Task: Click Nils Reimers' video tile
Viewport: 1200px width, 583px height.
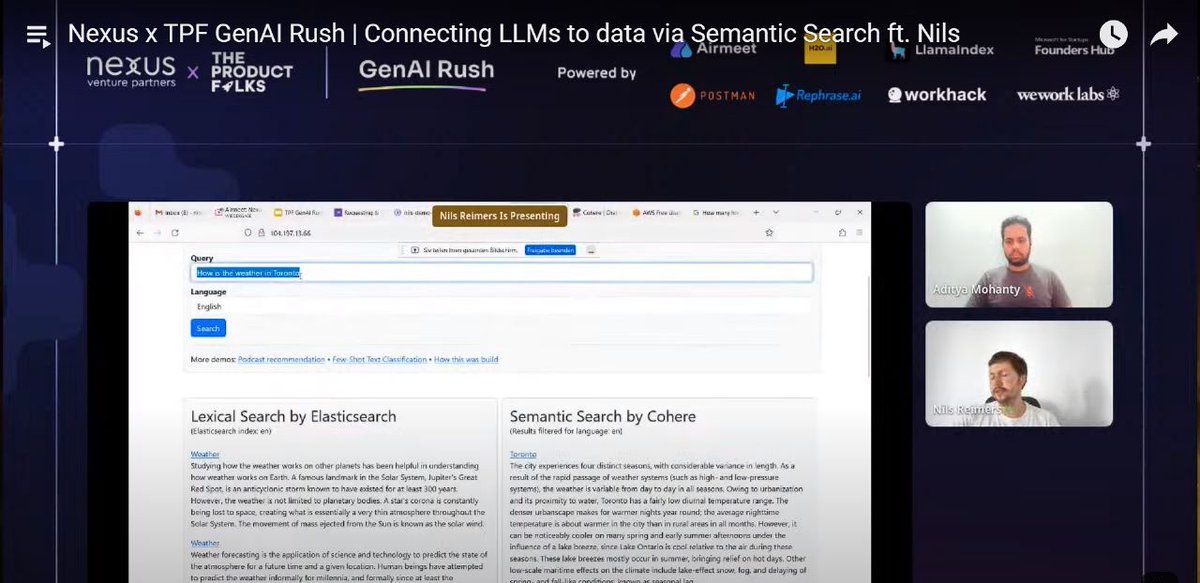Action: (x=1018, y=373)
